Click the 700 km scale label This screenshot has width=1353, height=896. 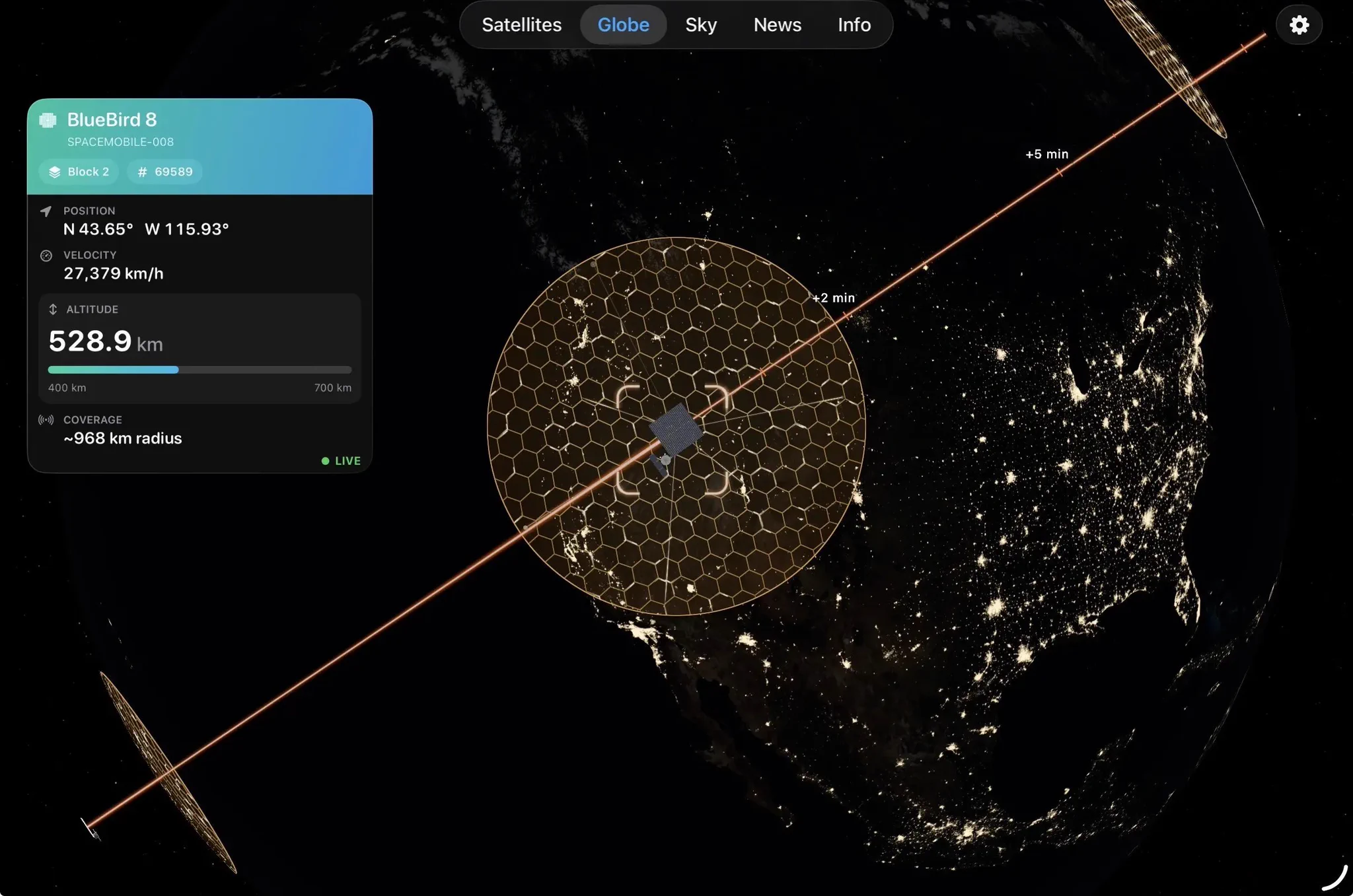[x=332, y=388]
